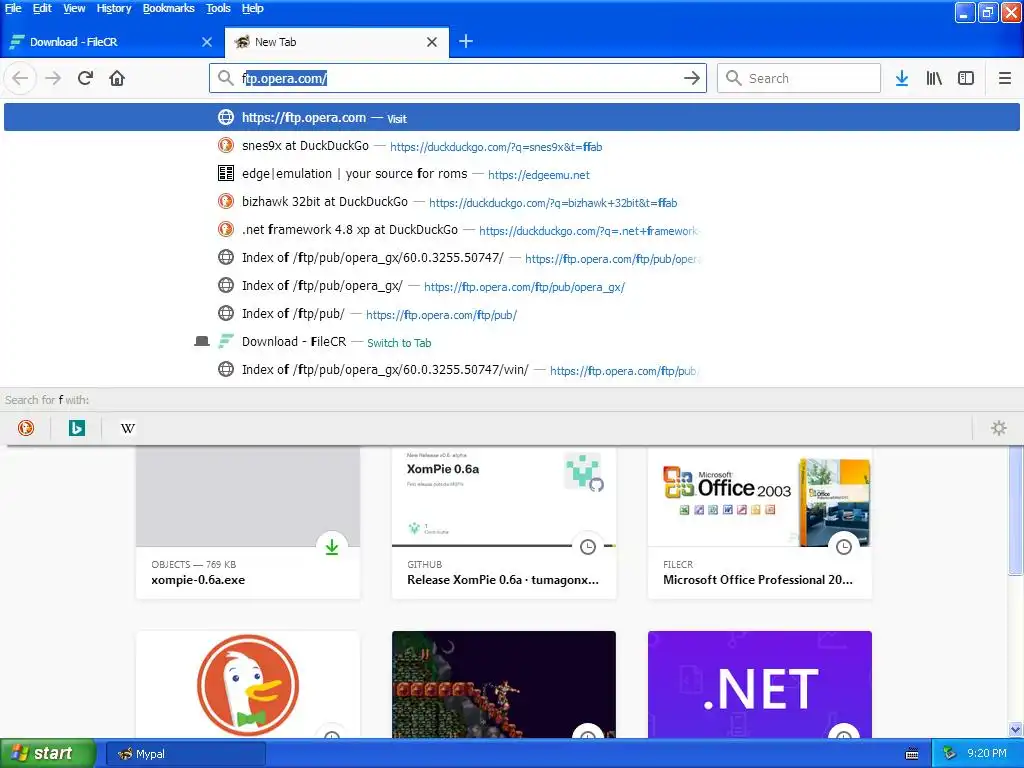Toggle the sidebar view icon
This screenshot has height=768, width=1024.
[x=966, y=78]
